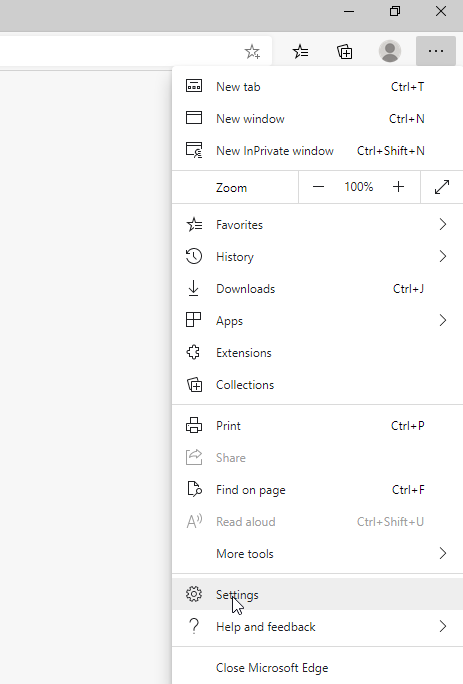The height and width of the screenshot is (684, 463).
Task: Click the InPrivate window icon in menu
Action: point(194,150)
